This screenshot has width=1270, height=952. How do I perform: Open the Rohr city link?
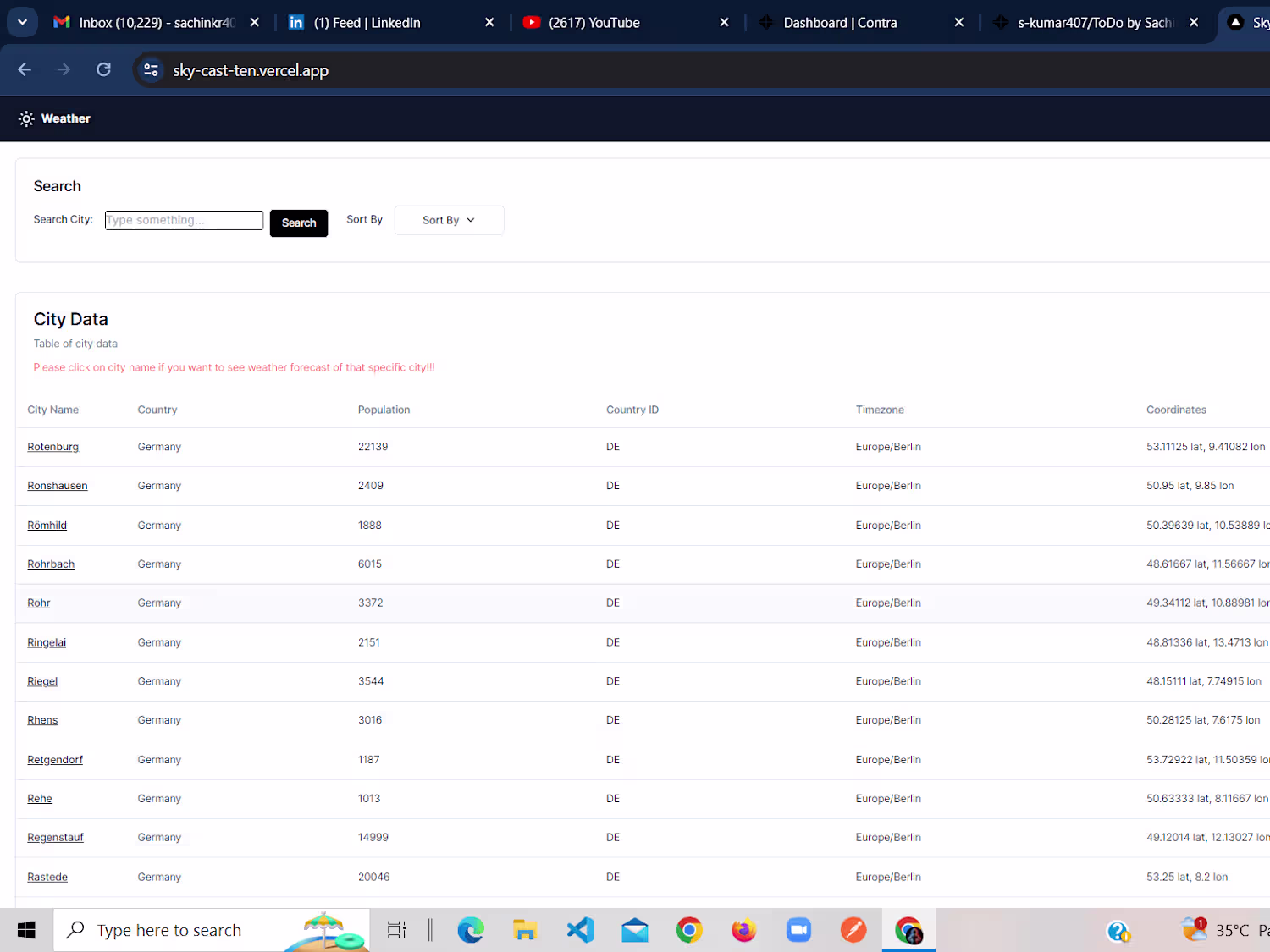point(39,603)
